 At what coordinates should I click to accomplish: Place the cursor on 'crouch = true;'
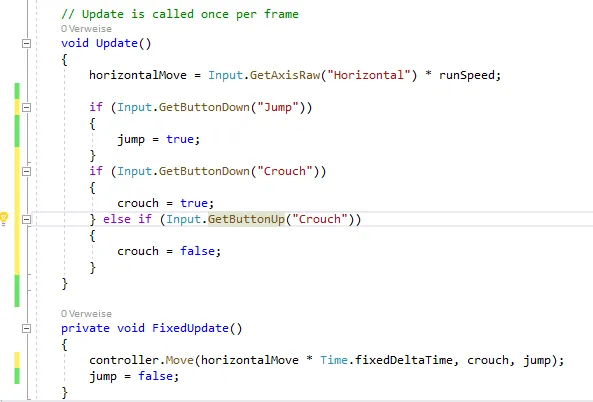tap(166, 203)
